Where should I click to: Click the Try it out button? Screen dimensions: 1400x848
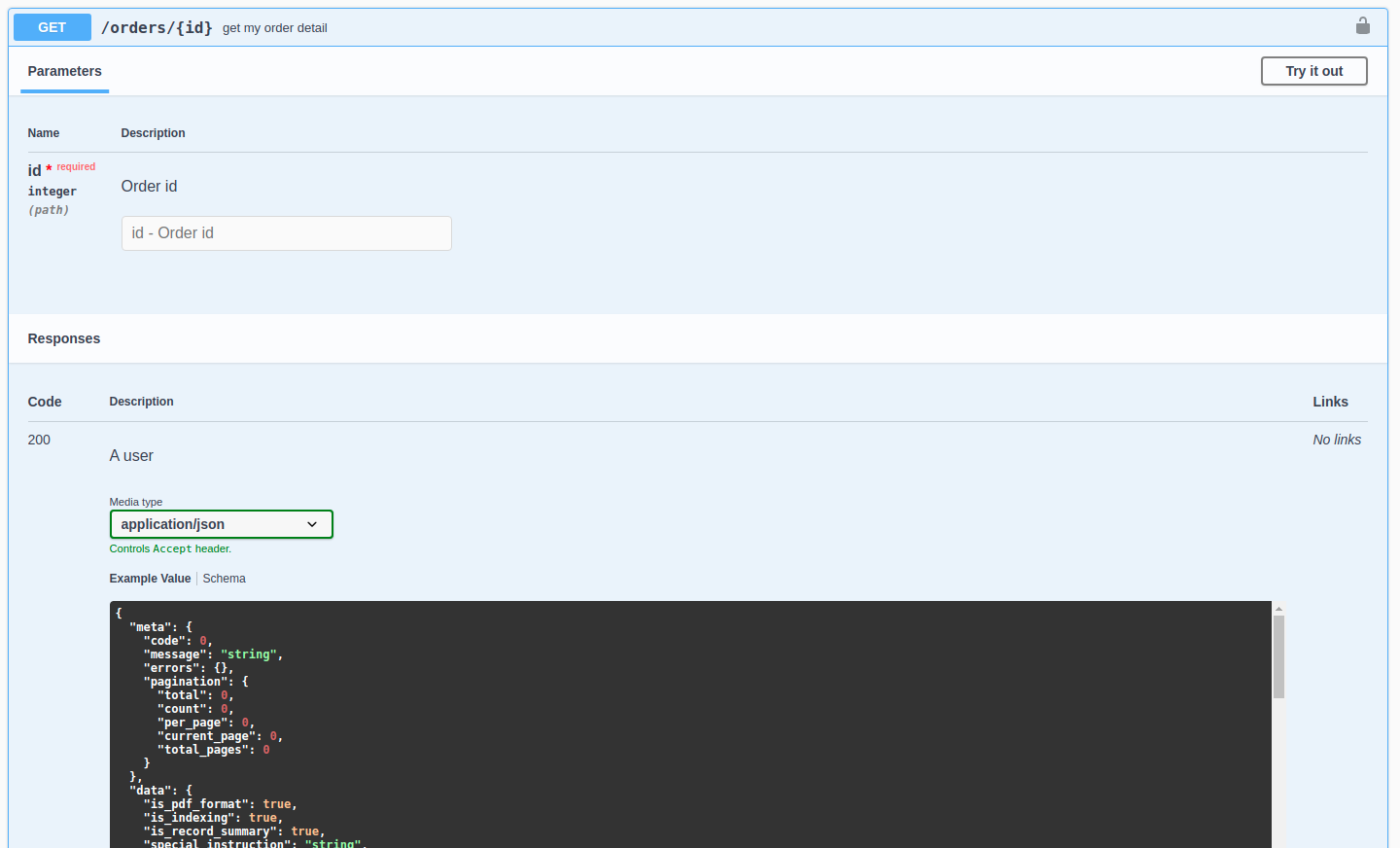coord(1314,71)
